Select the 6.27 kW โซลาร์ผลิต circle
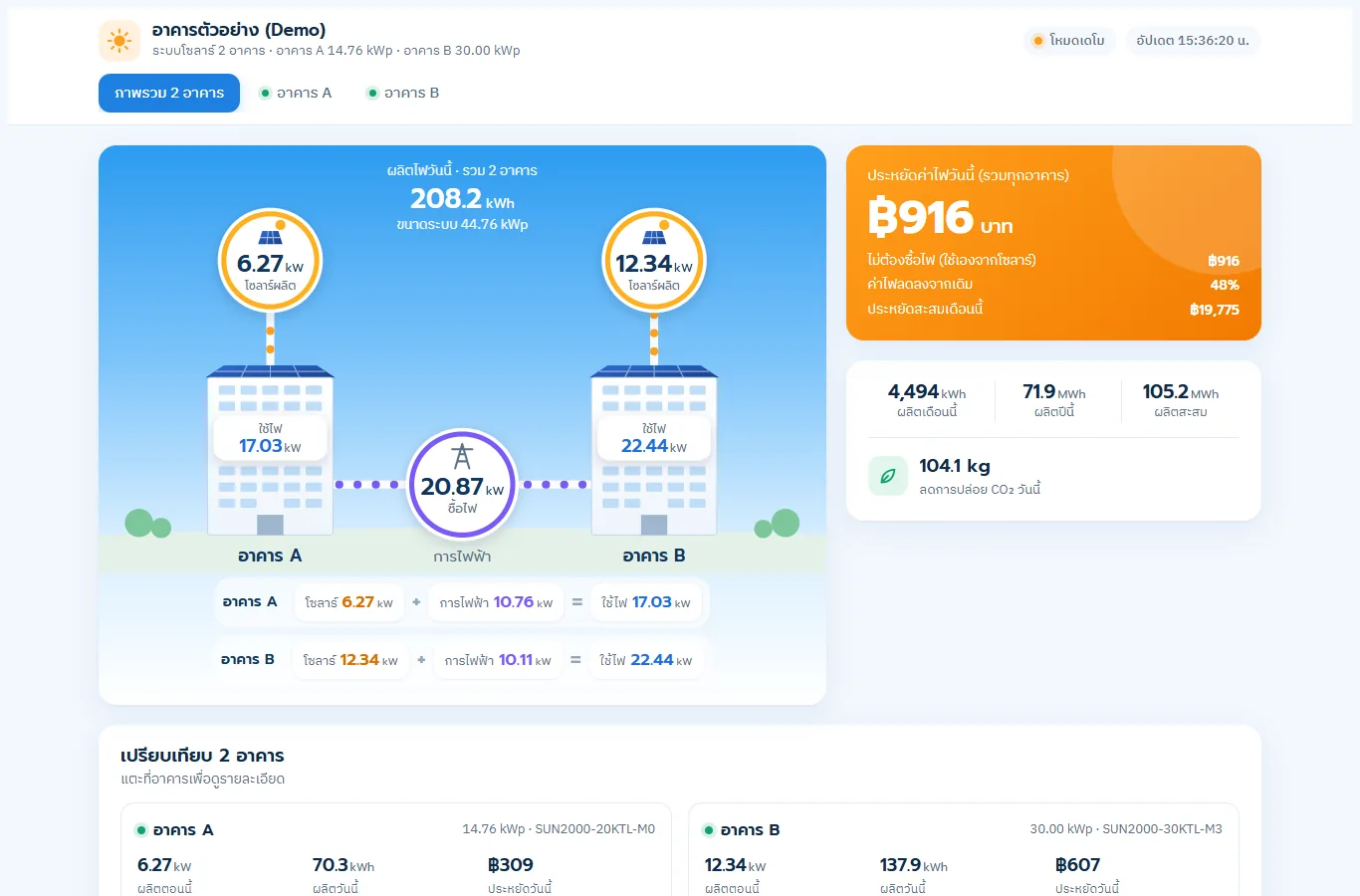 click(270, 261)
